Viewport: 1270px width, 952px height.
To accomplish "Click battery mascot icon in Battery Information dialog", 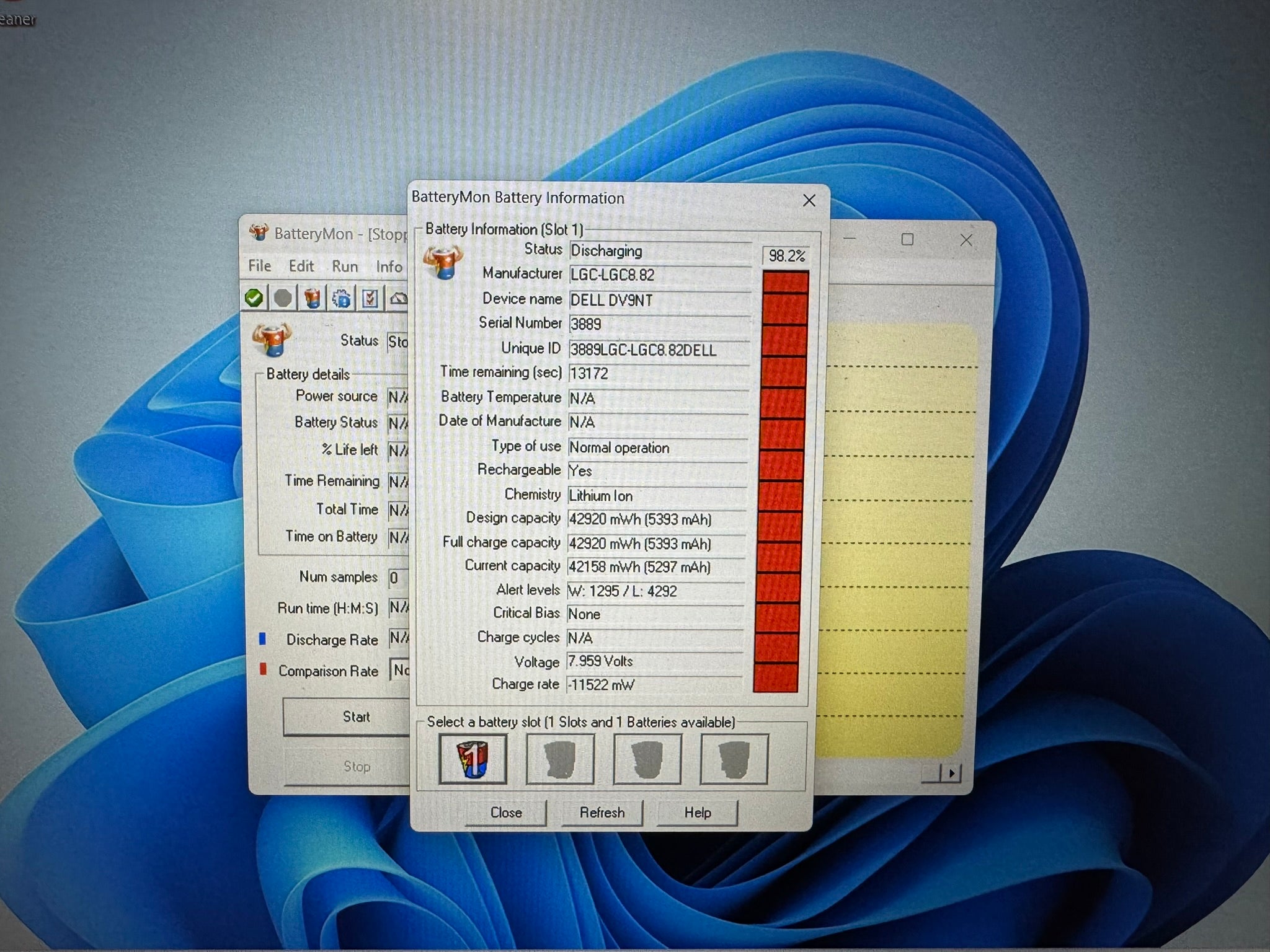I will click(443, 262).
